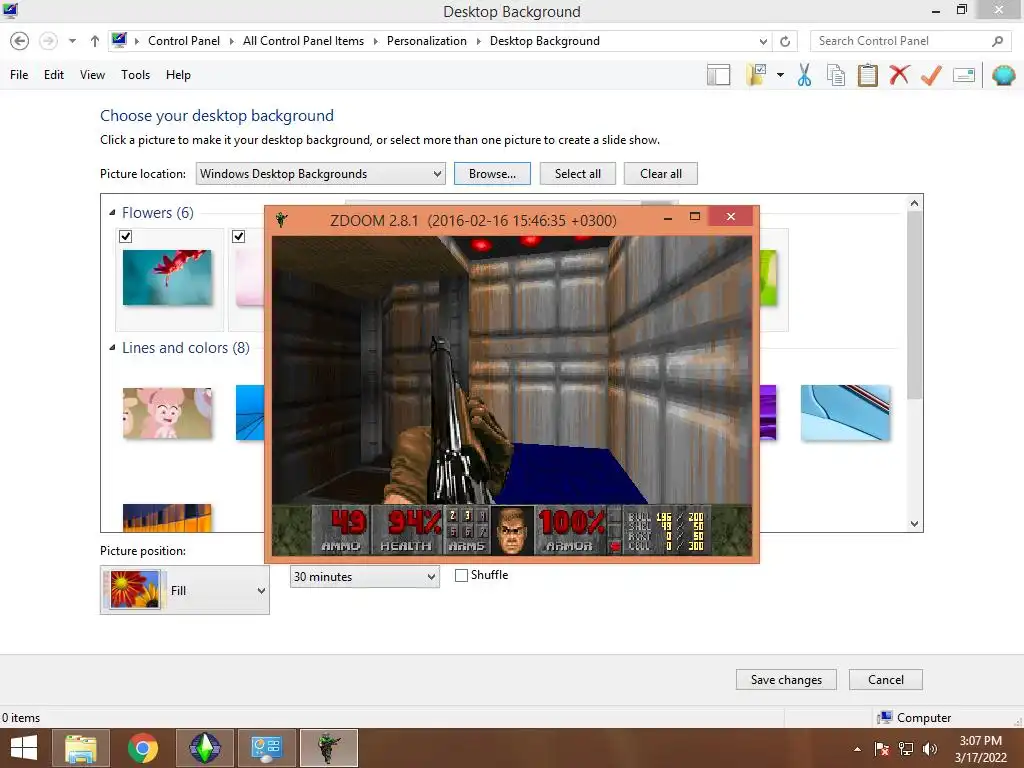The width and height of the screenshot is (1024, 768).
Task: Click the Back navigation arrow
Action: point(20,41)
